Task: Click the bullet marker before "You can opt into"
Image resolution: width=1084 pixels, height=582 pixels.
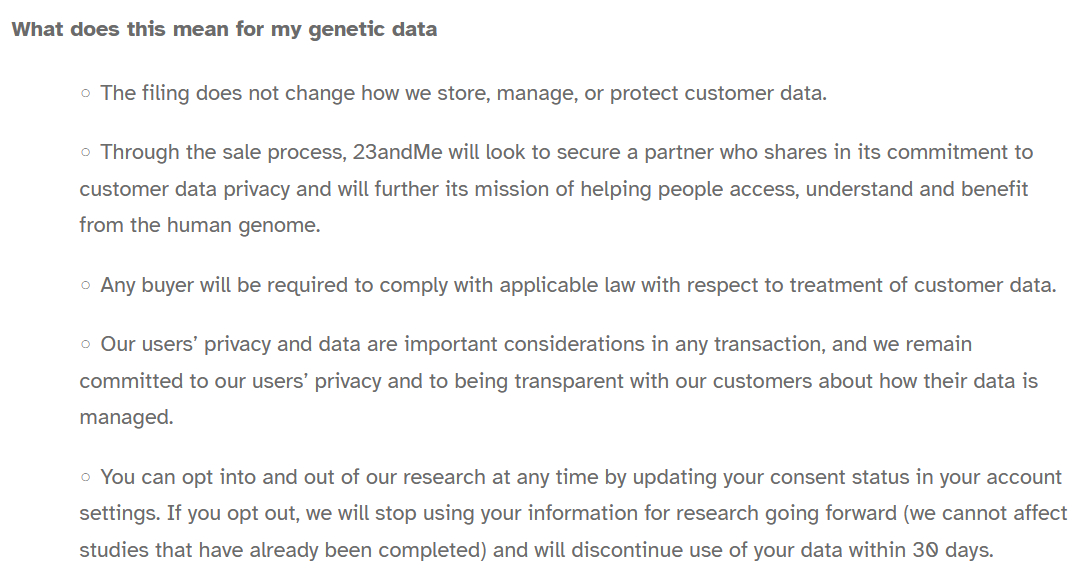Action: tap(86, 478)
